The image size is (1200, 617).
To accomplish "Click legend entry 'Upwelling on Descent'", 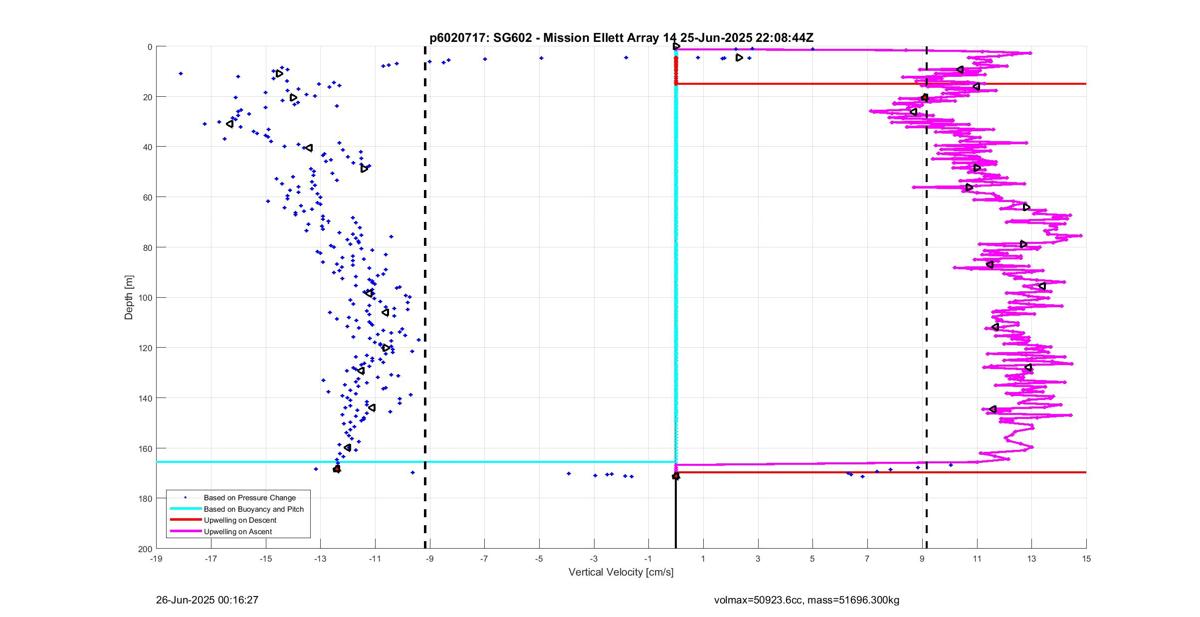I will (240, 520).
